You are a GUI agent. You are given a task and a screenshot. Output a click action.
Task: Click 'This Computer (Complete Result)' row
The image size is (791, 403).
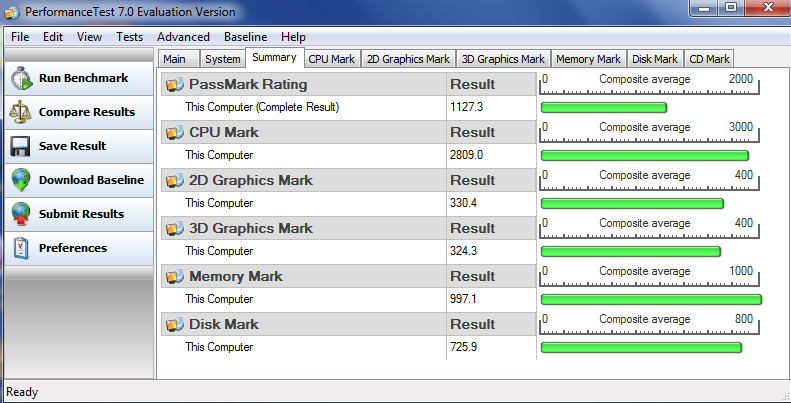(x=304, y=107)
